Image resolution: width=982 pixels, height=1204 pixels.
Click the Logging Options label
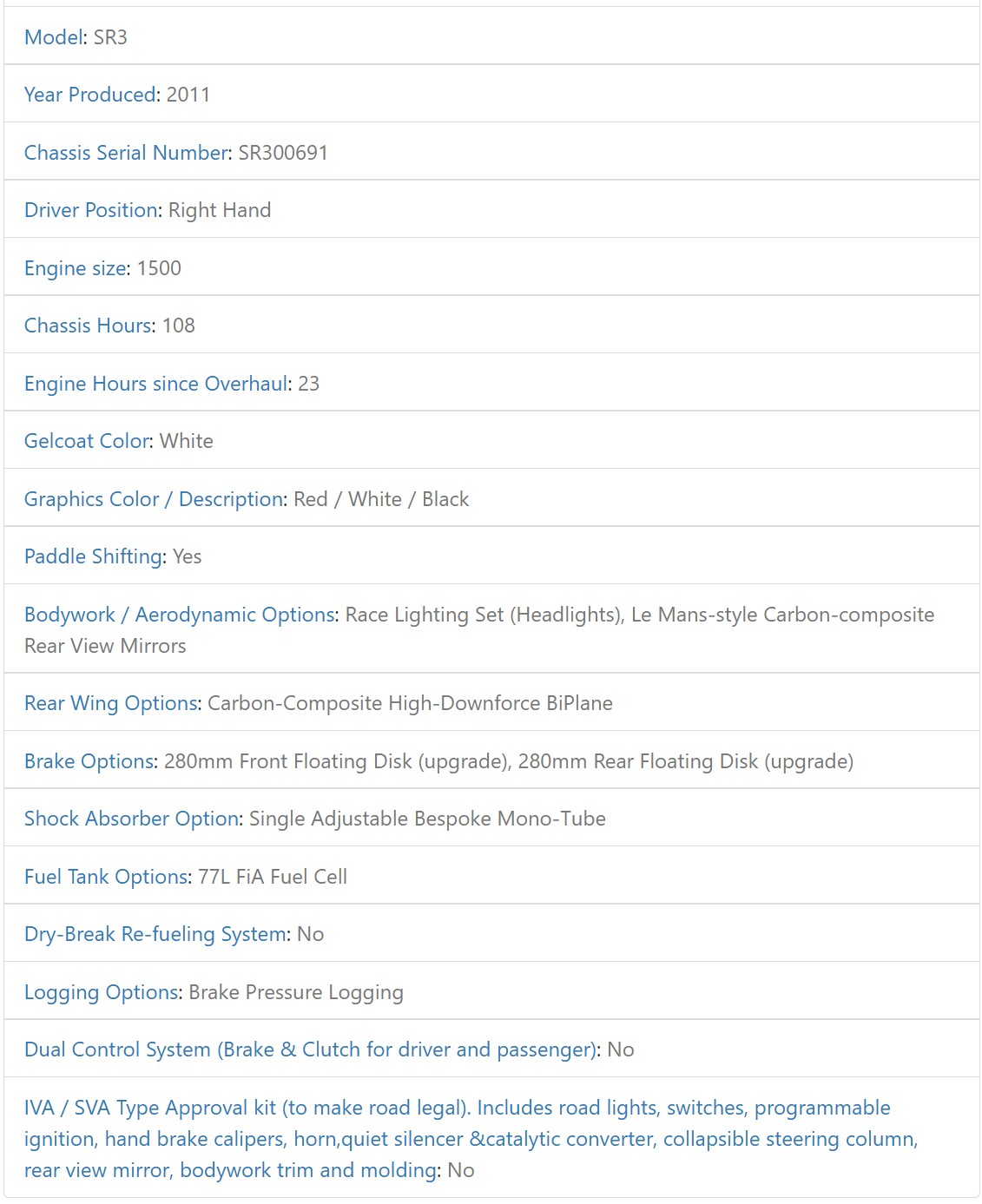point(102,992)
